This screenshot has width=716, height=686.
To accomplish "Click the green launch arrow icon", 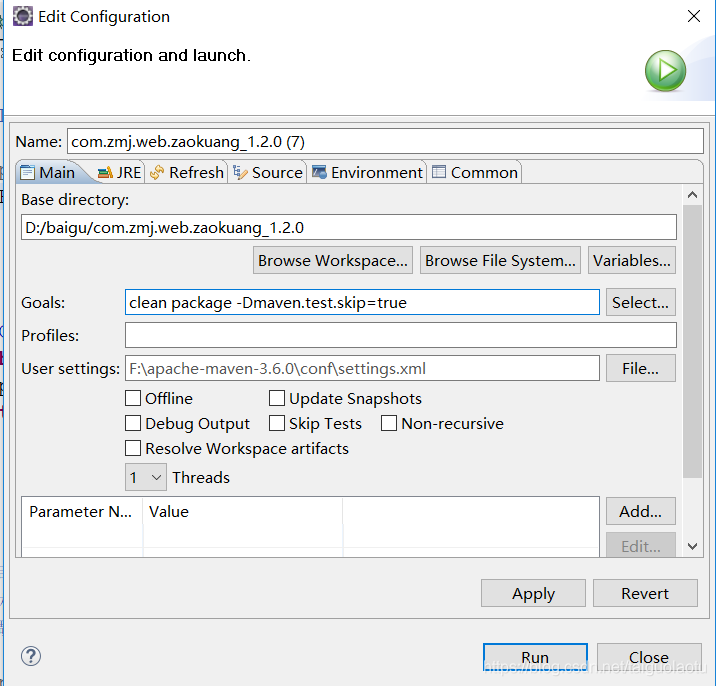I will (665, 71).
